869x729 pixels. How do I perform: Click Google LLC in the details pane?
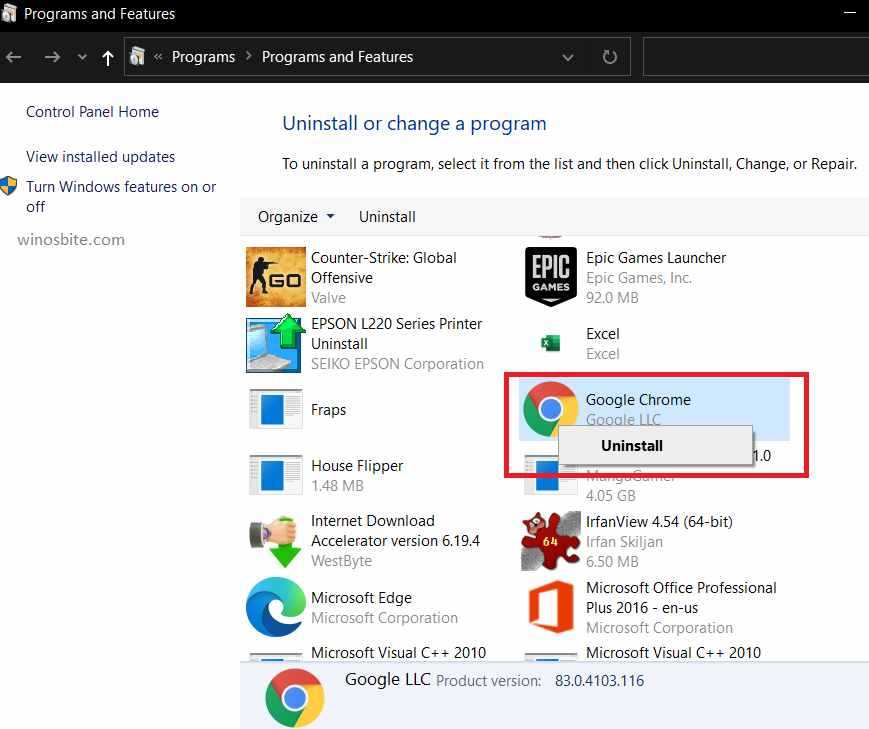click(387, 680)
